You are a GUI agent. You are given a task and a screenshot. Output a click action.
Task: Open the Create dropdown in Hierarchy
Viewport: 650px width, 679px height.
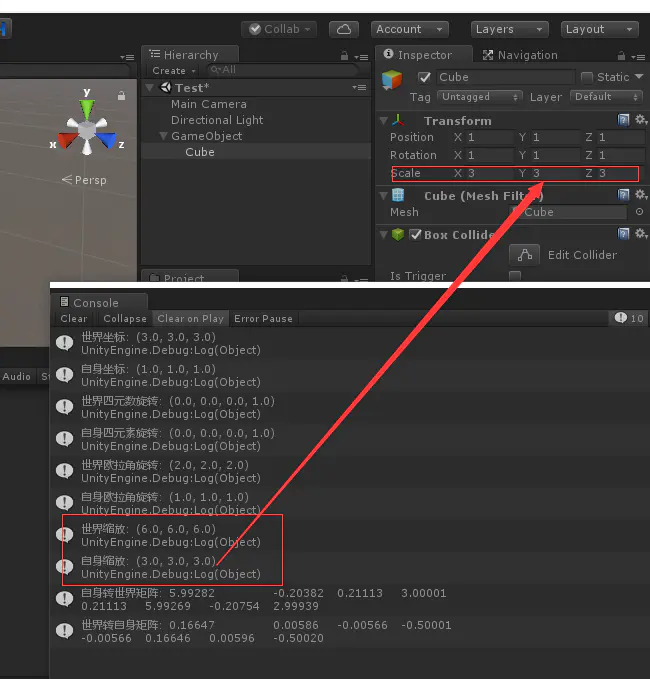(174, 71)
